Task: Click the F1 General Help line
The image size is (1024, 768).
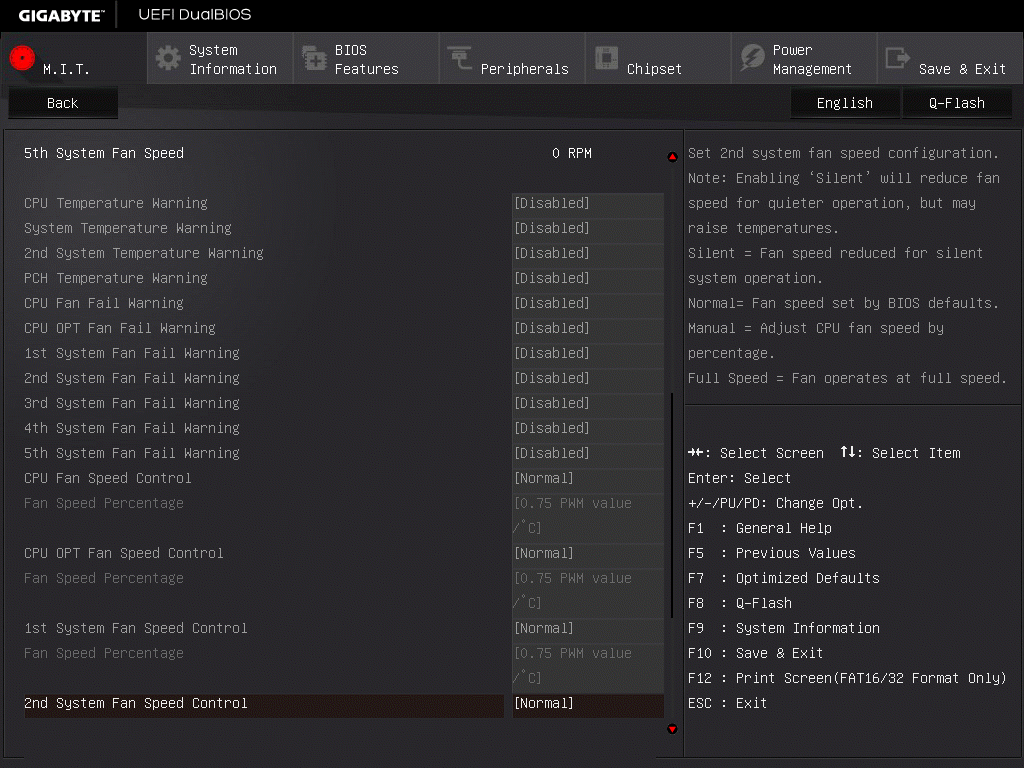Action: pyautogui.click(x=760, y=528)
